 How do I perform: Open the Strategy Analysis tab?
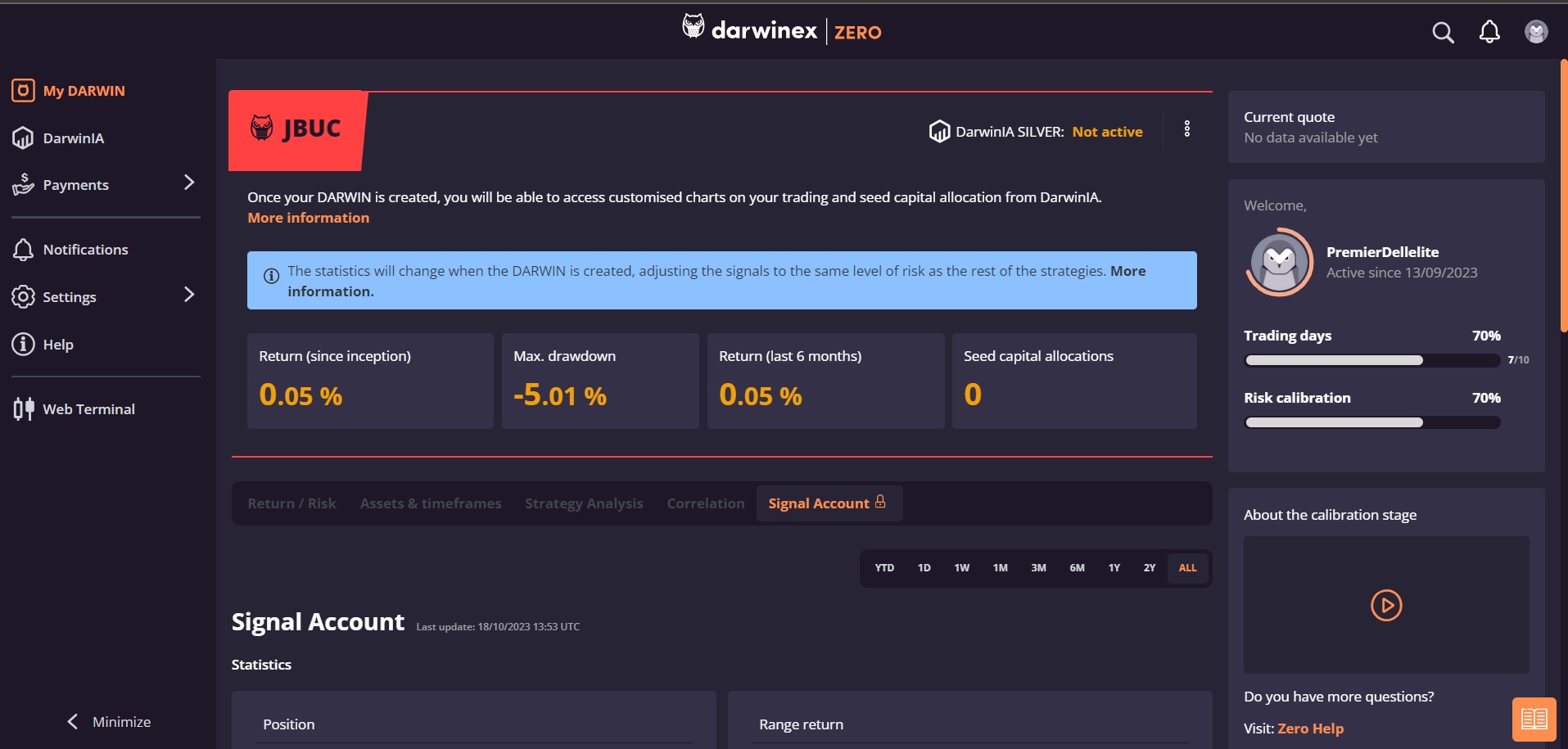point(584,503)
